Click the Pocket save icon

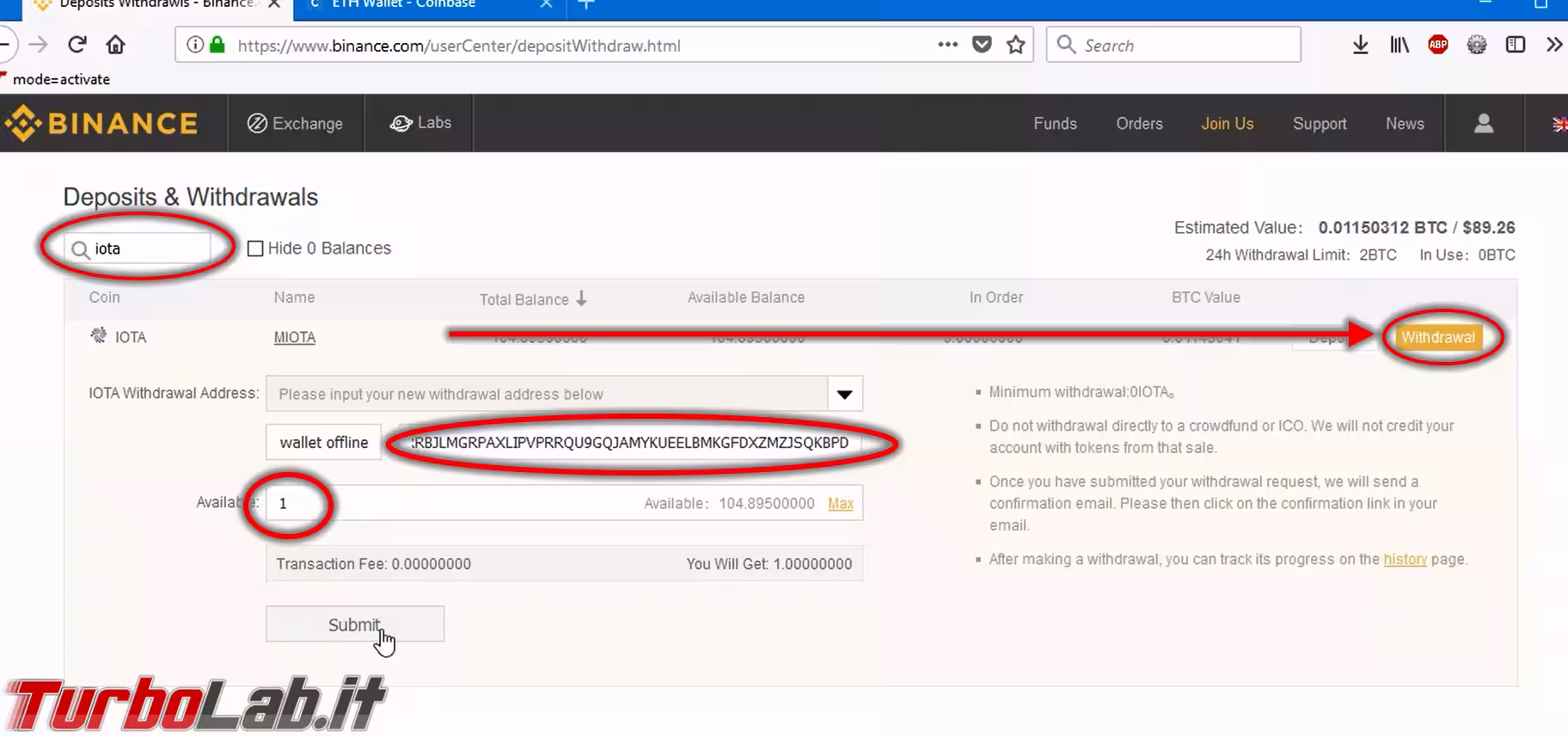tap(982, 45)
